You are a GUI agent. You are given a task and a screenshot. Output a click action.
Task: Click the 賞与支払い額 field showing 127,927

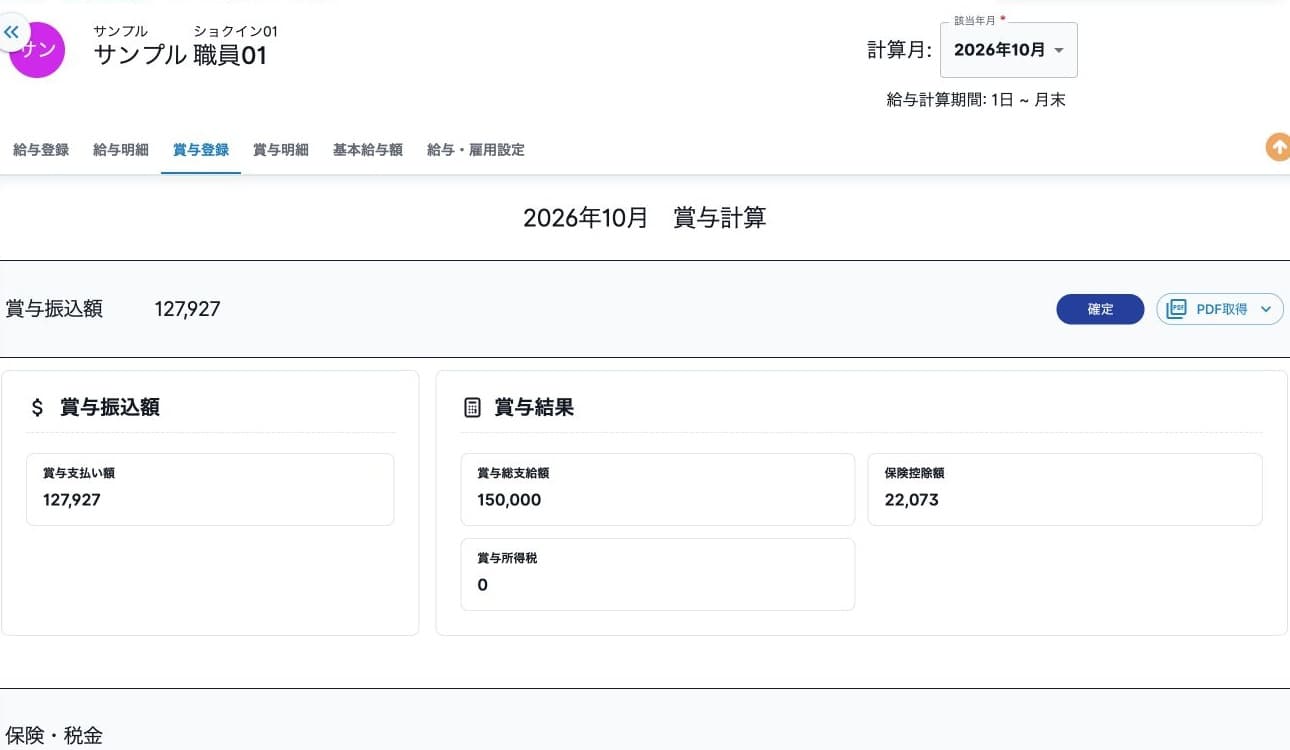coord(210,489)
